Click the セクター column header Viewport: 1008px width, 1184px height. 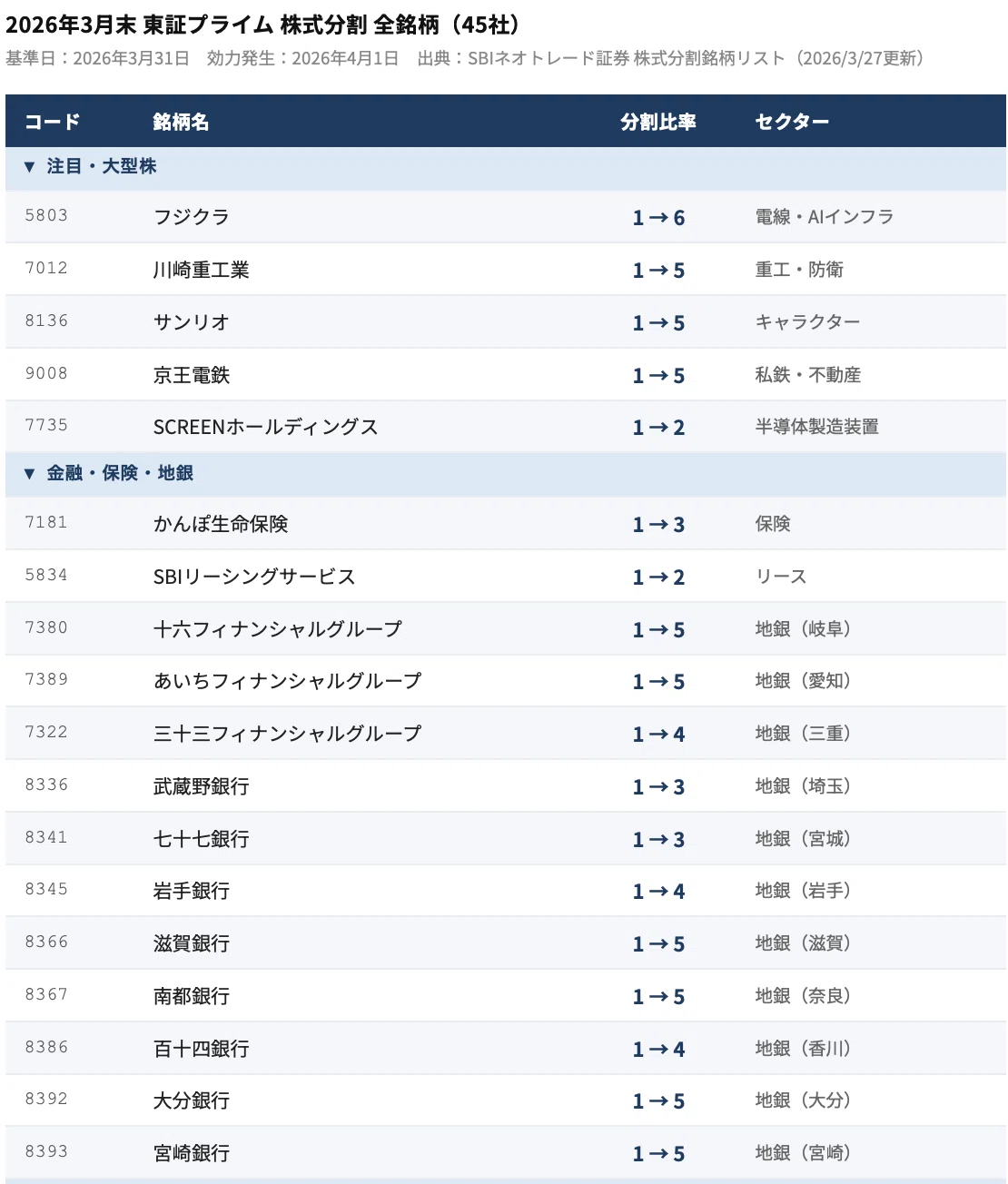pyautogui.click(x=792, y=122)
